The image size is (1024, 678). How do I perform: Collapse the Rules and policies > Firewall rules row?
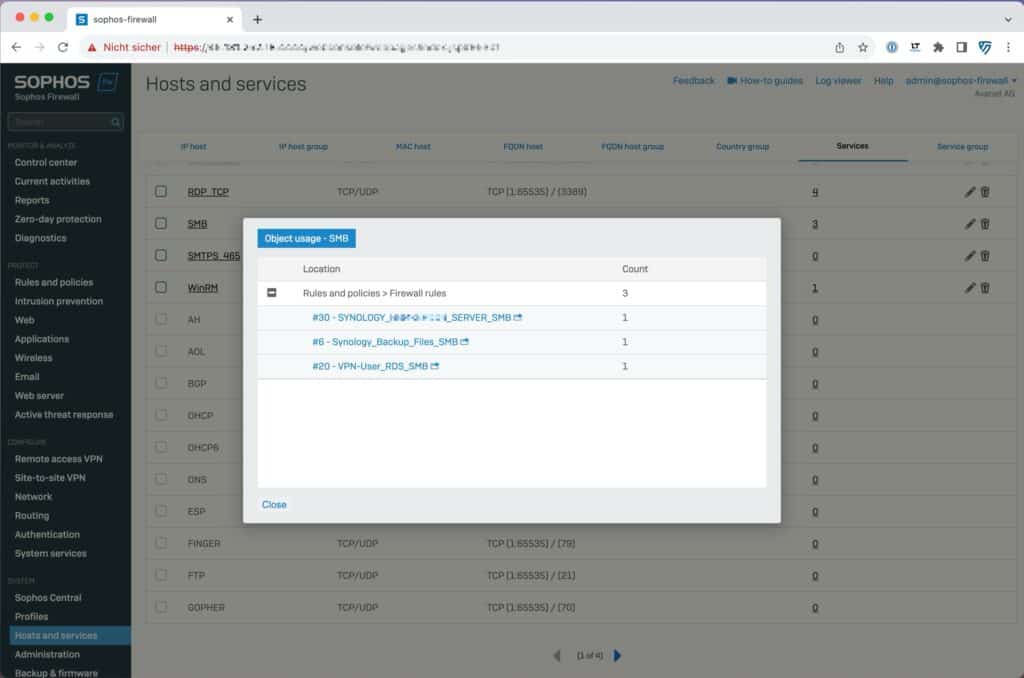[x=271, y=293]
